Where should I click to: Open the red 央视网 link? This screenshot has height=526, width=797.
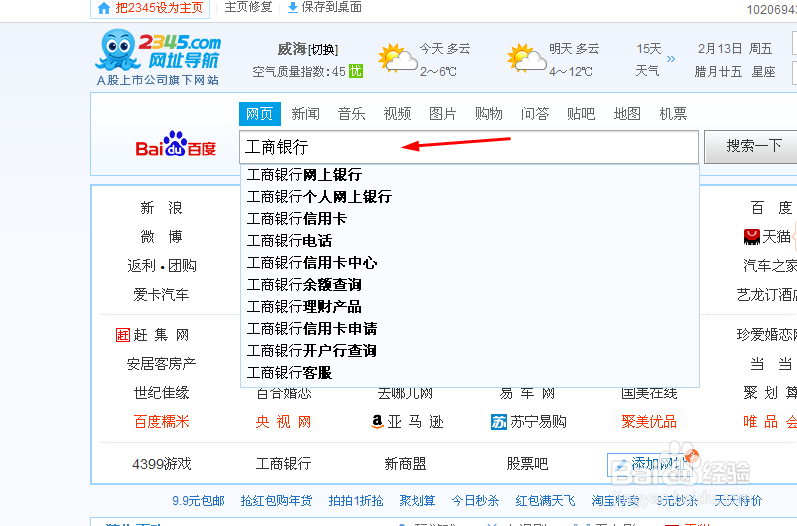coord(283,421)
